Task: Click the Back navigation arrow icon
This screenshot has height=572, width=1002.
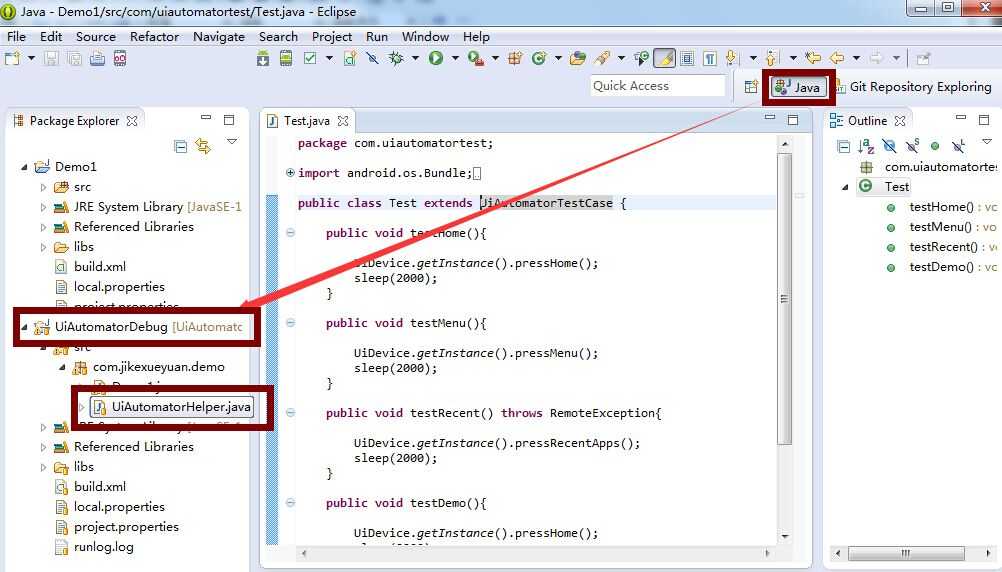Action: (837, 59)
